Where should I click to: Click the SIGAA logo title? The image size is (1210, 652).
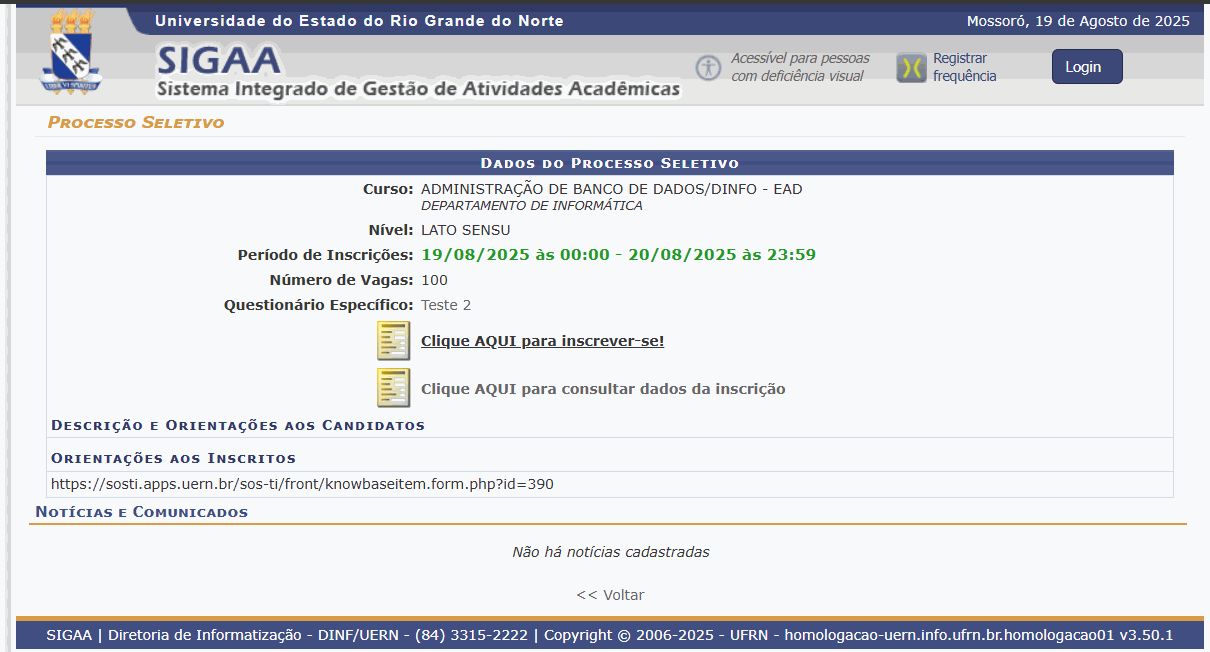click(219, 62)
